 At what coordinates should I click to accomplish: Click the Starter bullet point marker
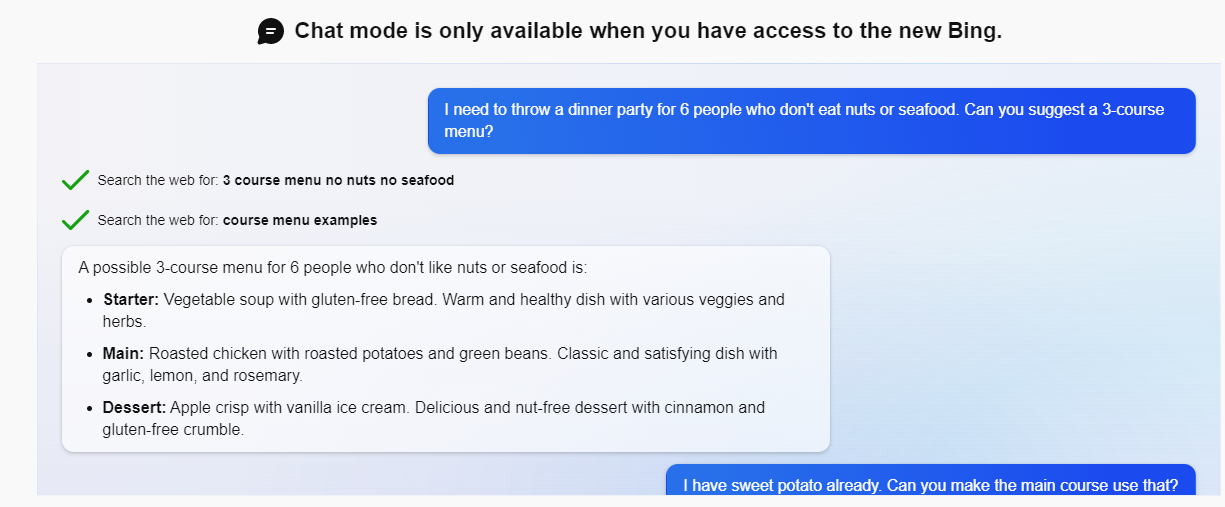(x=91, y=300)
